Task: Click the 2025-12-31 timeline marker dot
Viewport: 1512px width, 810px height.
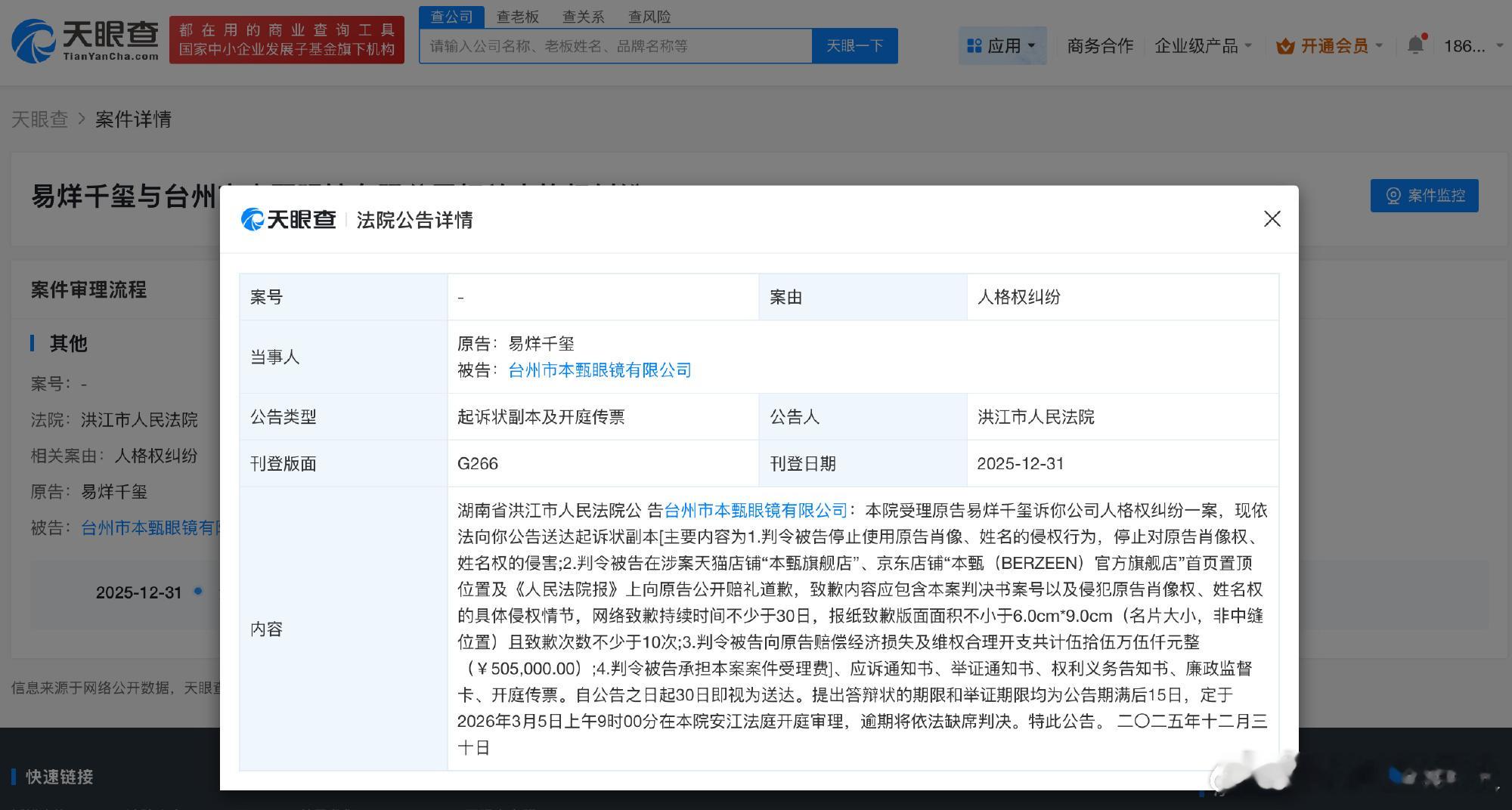Action: pos(197,592)
